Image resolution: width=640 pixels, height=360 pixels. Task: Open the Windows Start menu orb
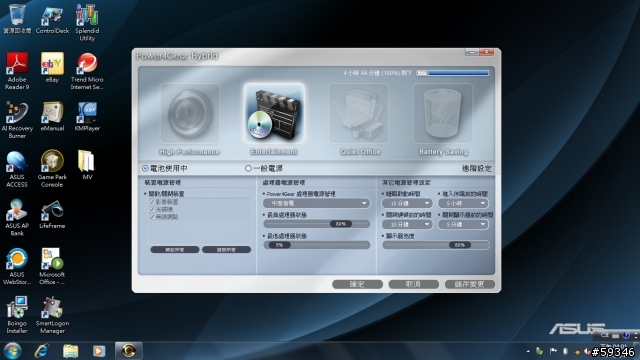click(12, 351)
